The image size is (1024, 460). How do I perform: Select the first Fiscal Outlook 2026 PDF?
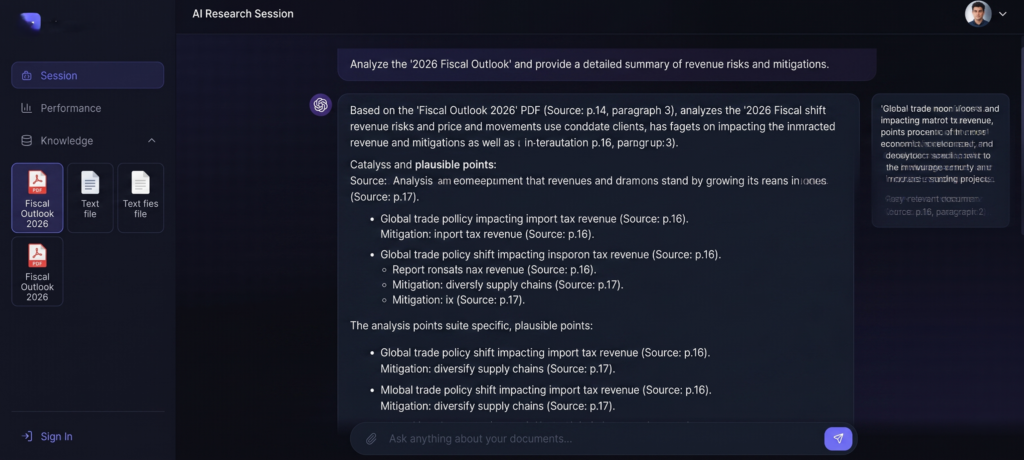click(x=37, y=198)
